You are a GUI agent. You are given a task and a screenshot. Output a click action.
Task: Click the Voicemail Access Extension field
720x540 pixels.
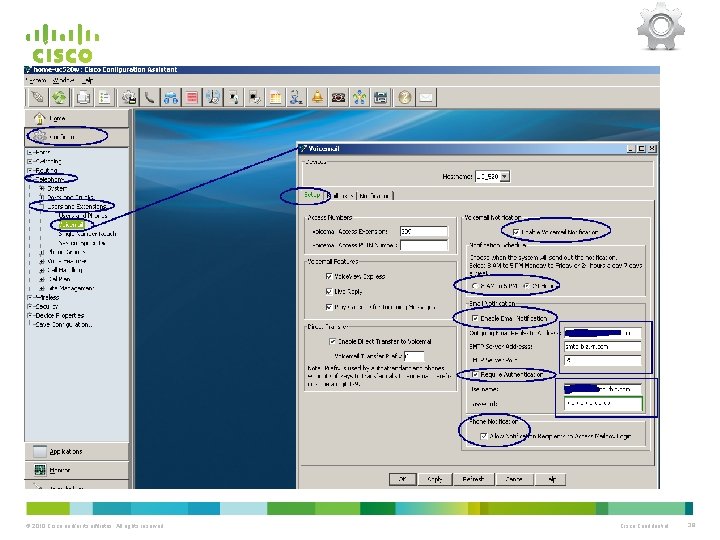(423, 232)
